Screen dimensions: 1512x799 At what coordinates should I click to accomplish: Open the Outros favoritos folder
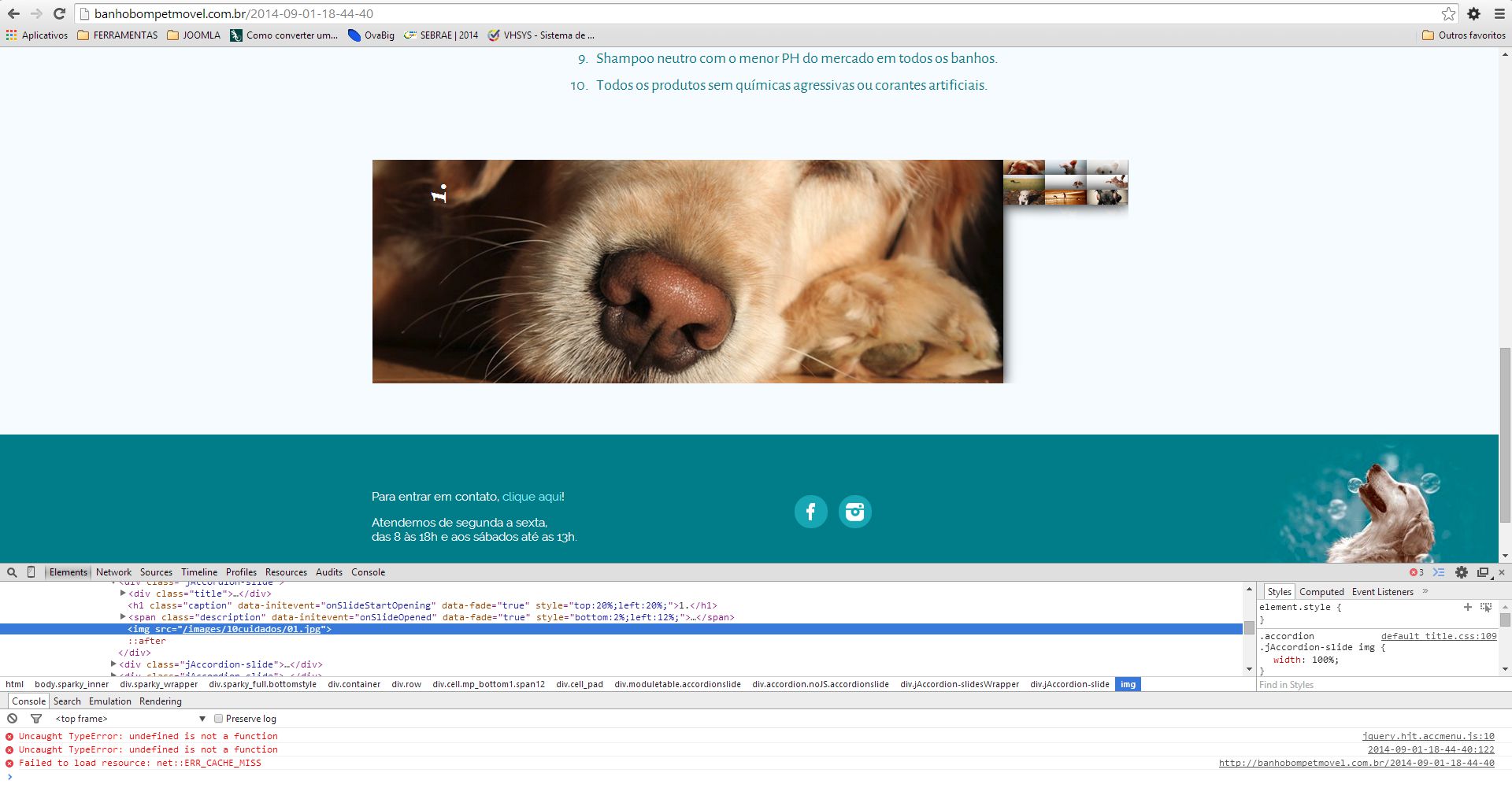point(1464,35)
